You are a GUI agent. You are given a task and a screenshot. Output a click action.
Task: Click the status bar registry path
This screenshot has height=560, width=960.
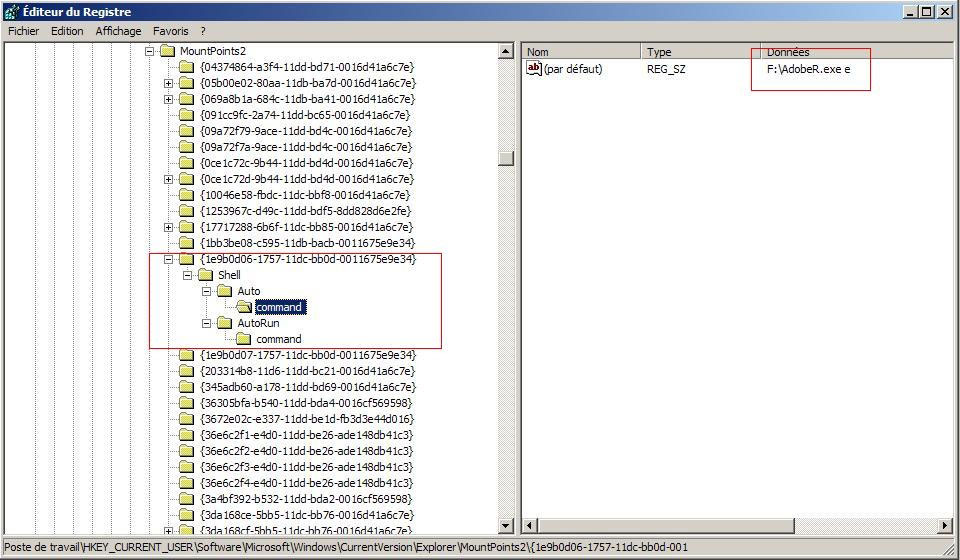346,547
